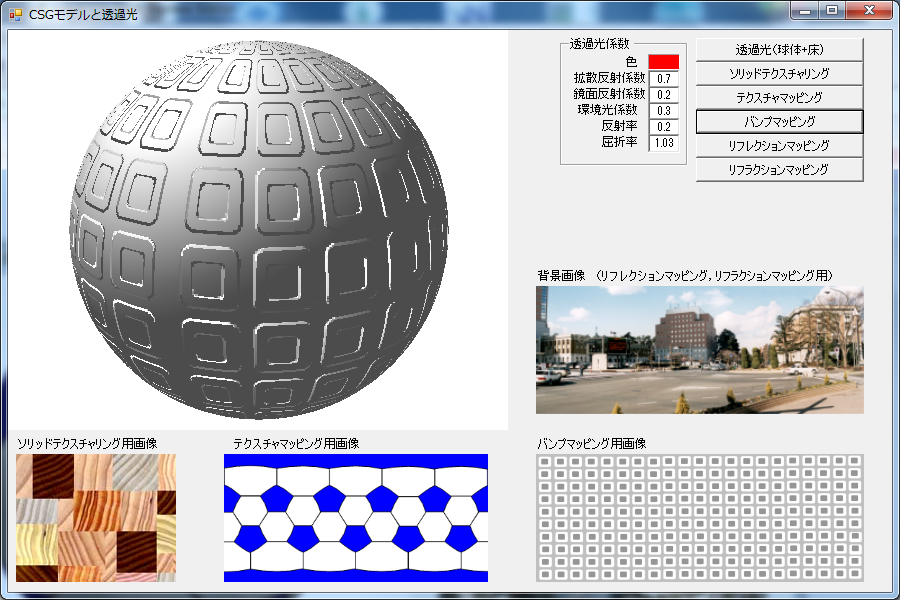Run ソリッドテクスチャリング rendering
The image size is (900, 600).
point(779,73)
